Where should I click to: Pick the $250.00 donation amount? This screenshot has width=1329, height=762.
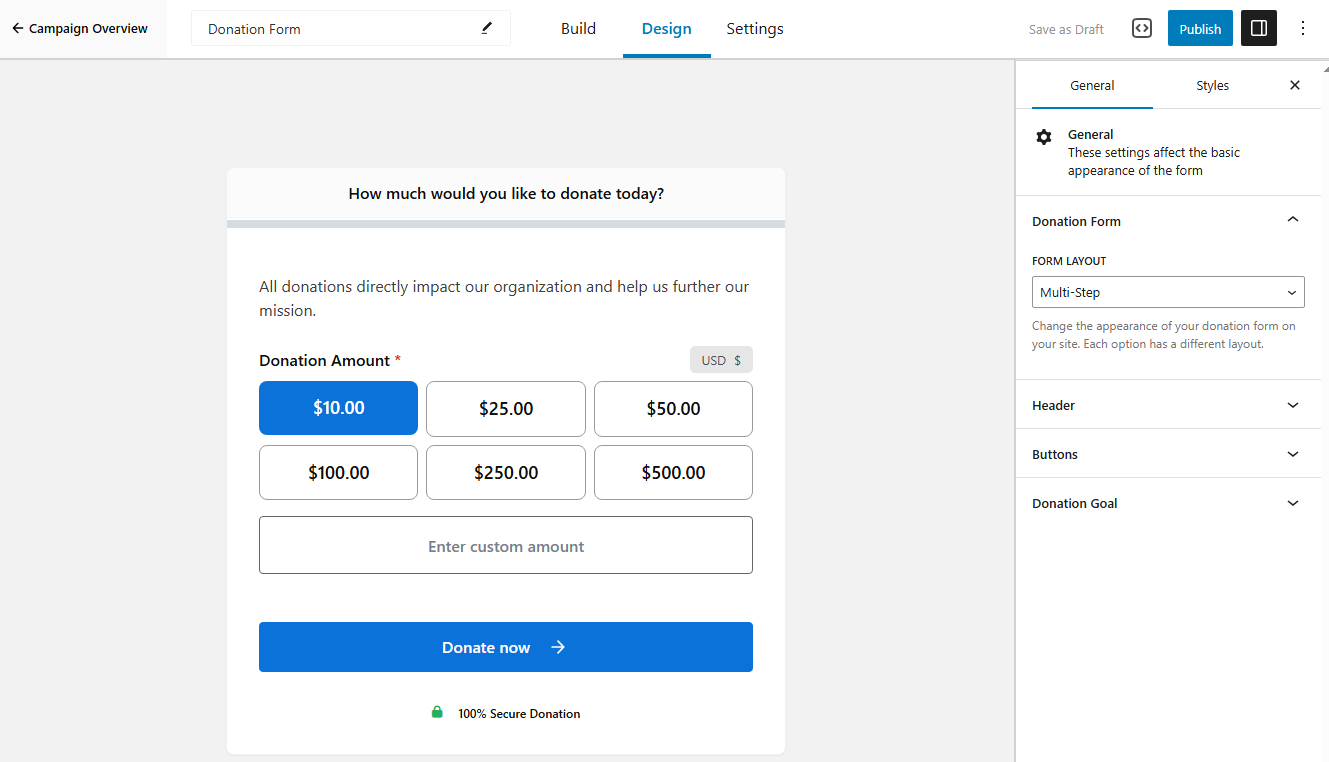506,472
